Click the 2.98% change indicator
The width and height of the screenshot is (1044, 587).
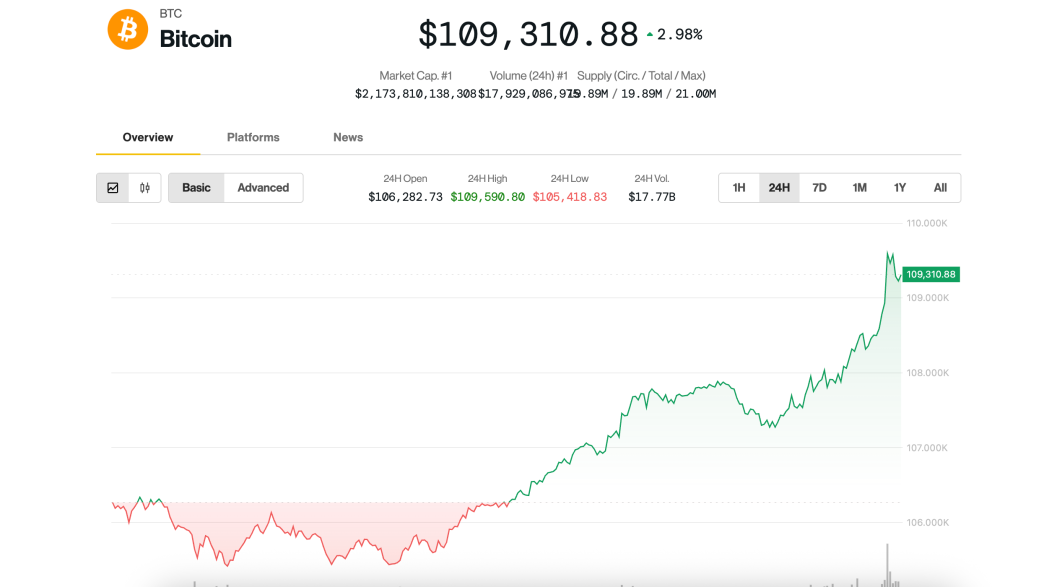click(x=674, y=35)
